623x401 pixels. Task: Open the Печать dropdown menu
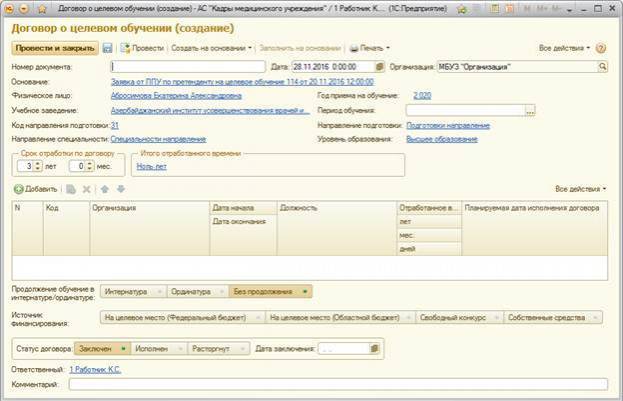tap(372, 48)
